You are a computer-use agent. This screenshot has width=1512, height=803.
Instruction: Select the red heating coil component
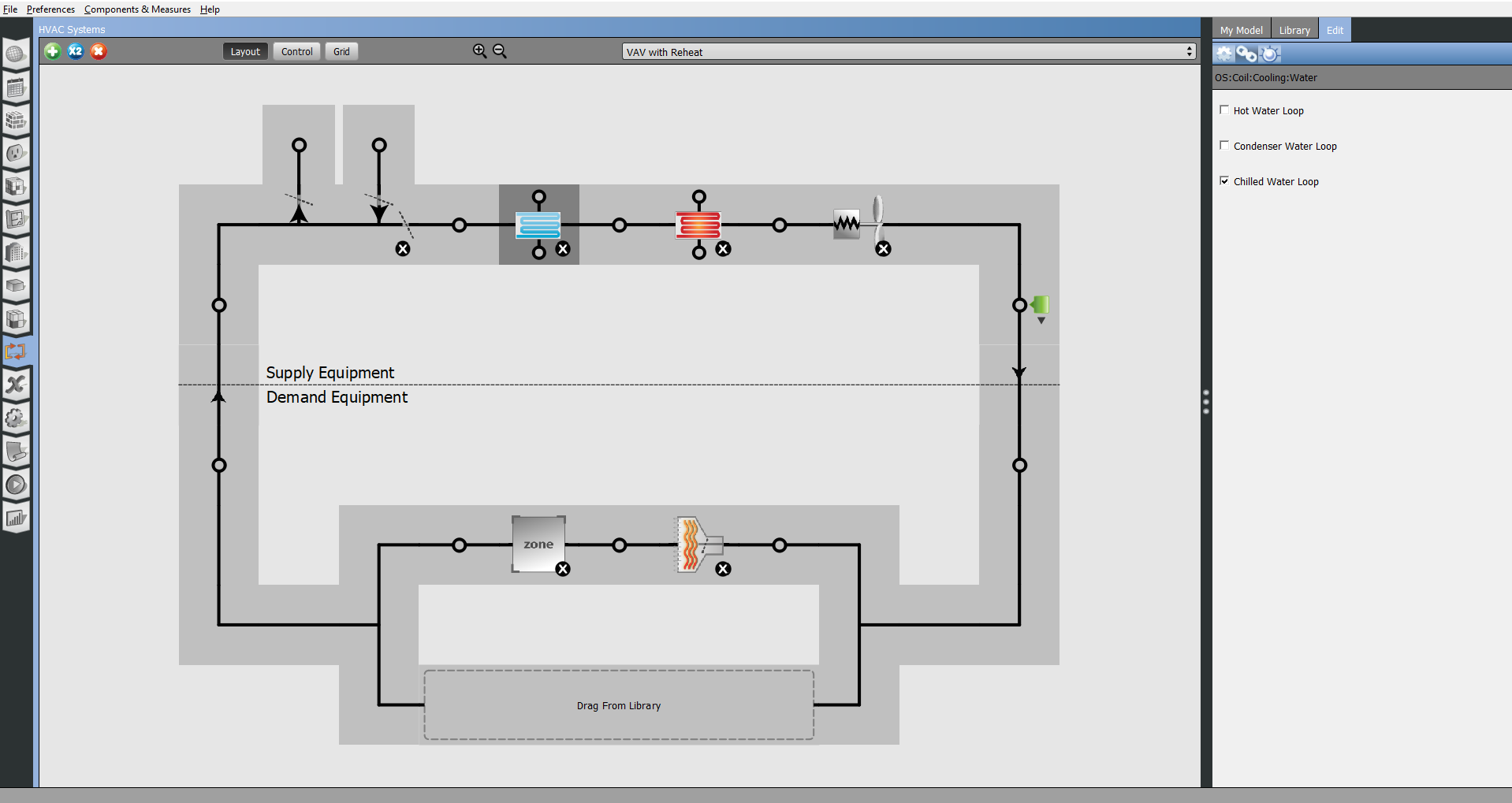698,225
